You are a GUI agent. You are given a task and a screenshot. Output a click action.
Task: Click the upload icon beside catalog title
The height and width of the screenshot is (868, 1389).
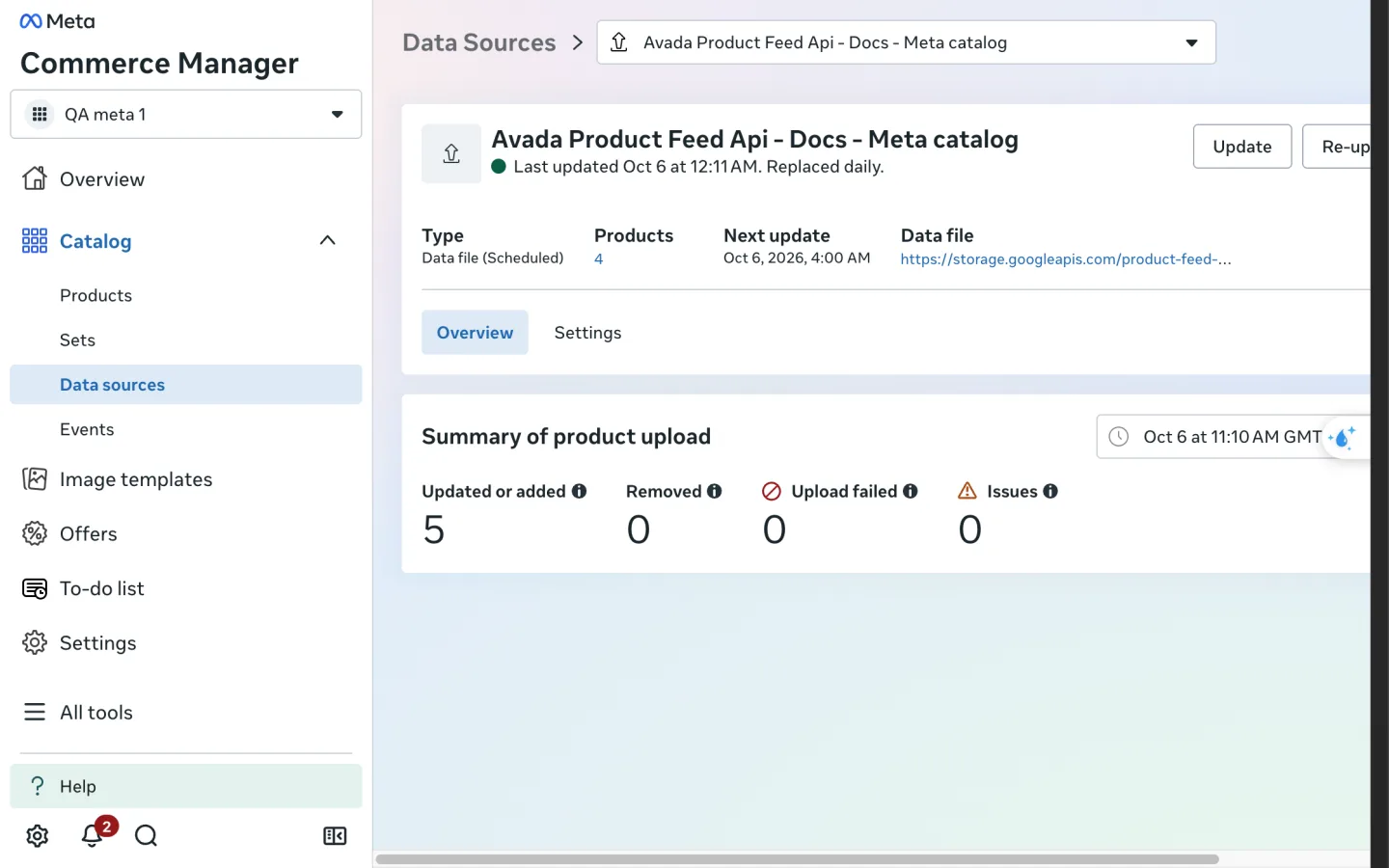coord(451,153)
